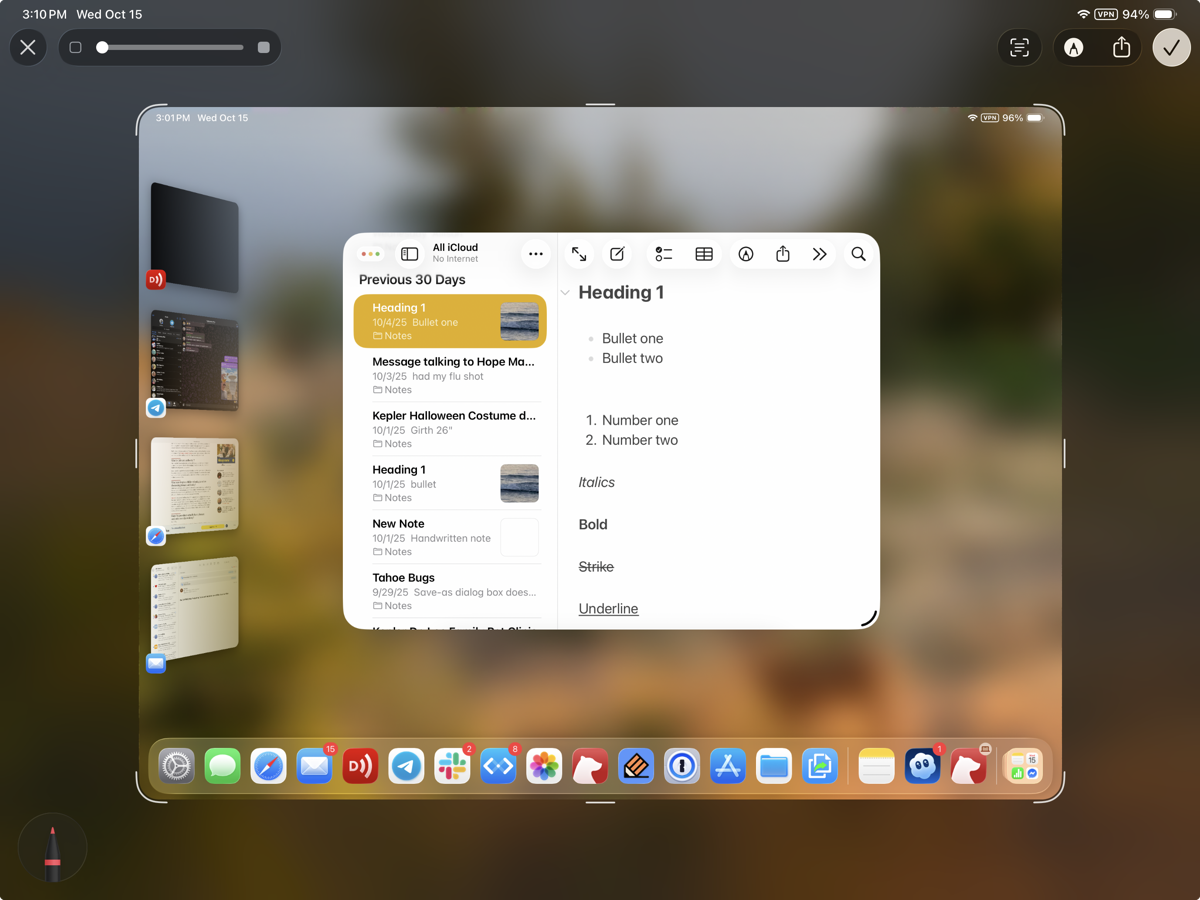
Task: Open the ellipsis menu right of the notes list
Action: tap(536, 254)
